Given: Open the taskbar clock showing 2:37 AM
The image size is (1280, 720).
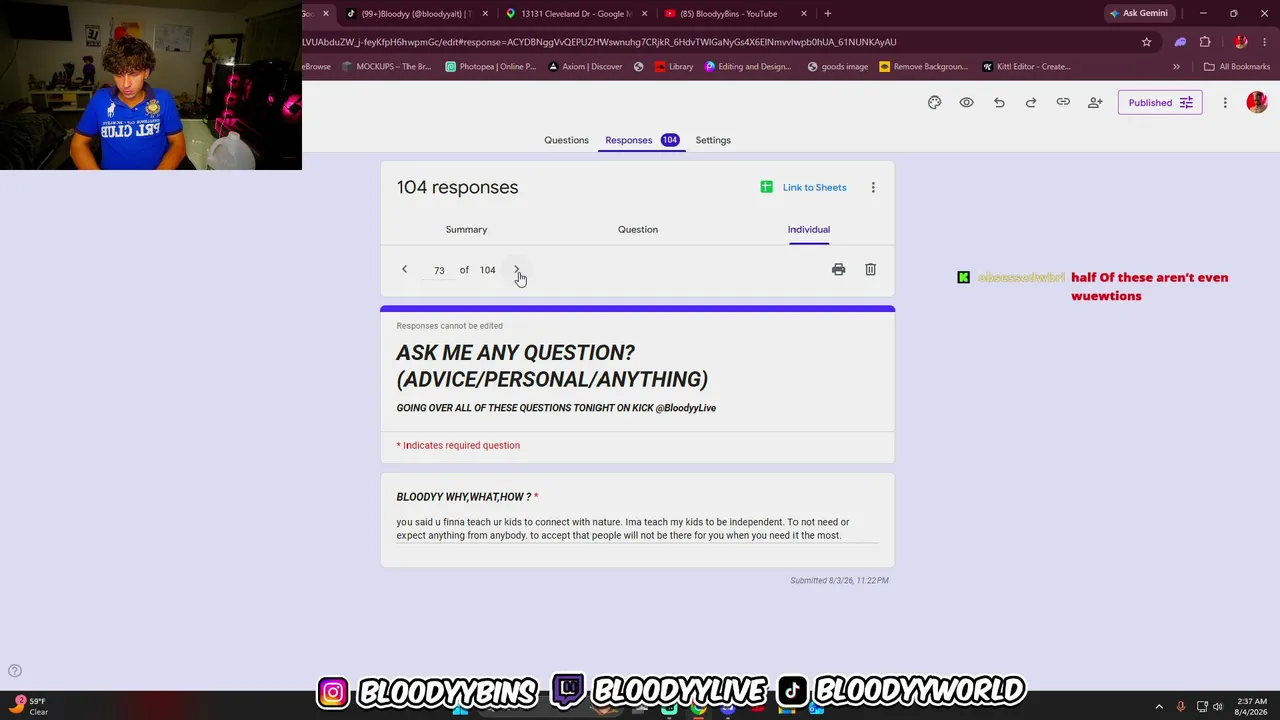Looking at the screenshot, I should [1251, 706].
